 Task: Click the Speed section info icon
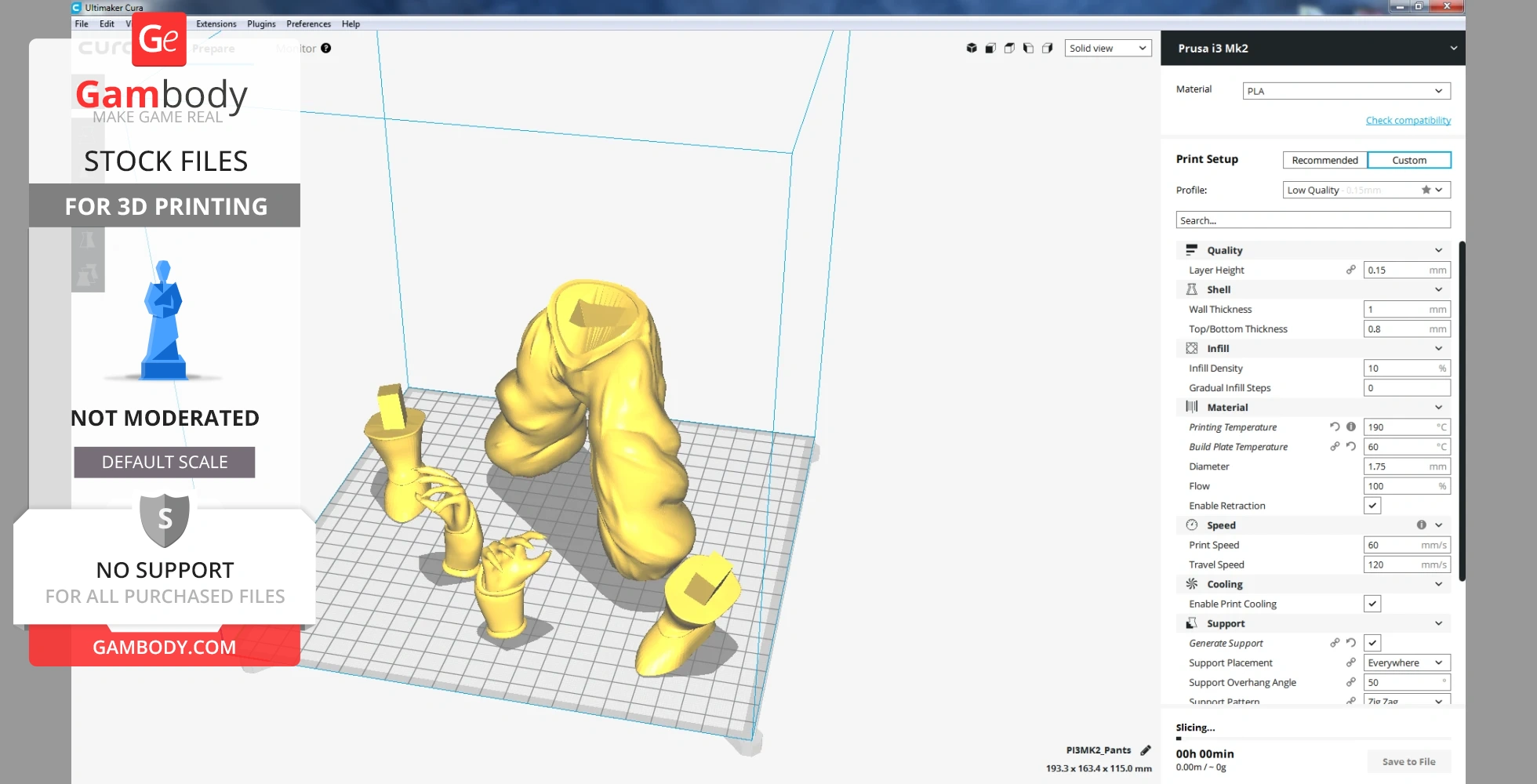click(x=1421, y=525)
